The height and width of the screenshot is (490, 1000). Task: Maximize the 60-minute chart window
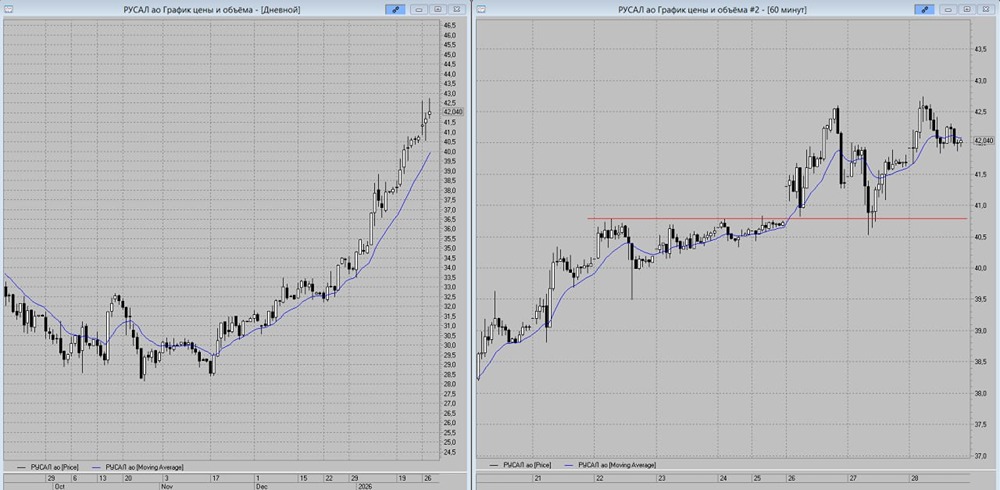pyautogui.click(x=967, y=9)
